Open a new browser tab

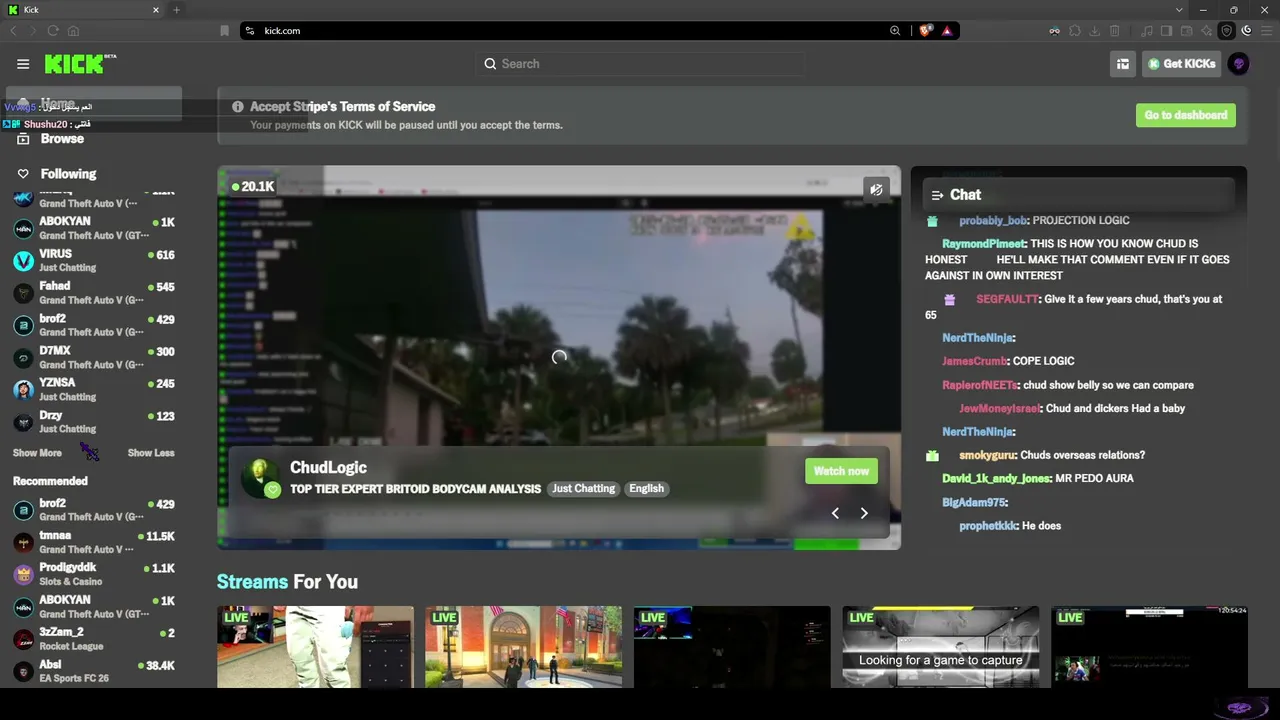click(177, 10)
